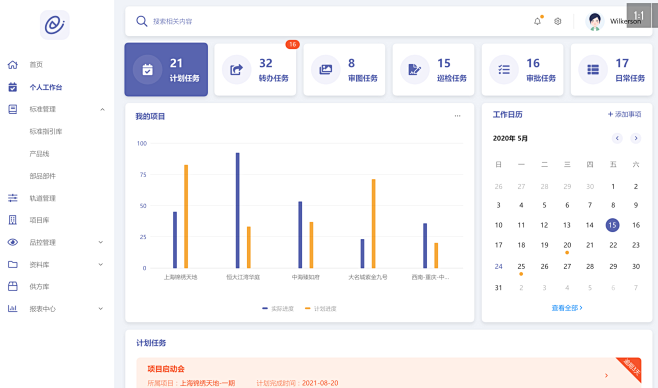Open 项目库 menu item
This screenshot has height=388, width=658.
point(39,220)
